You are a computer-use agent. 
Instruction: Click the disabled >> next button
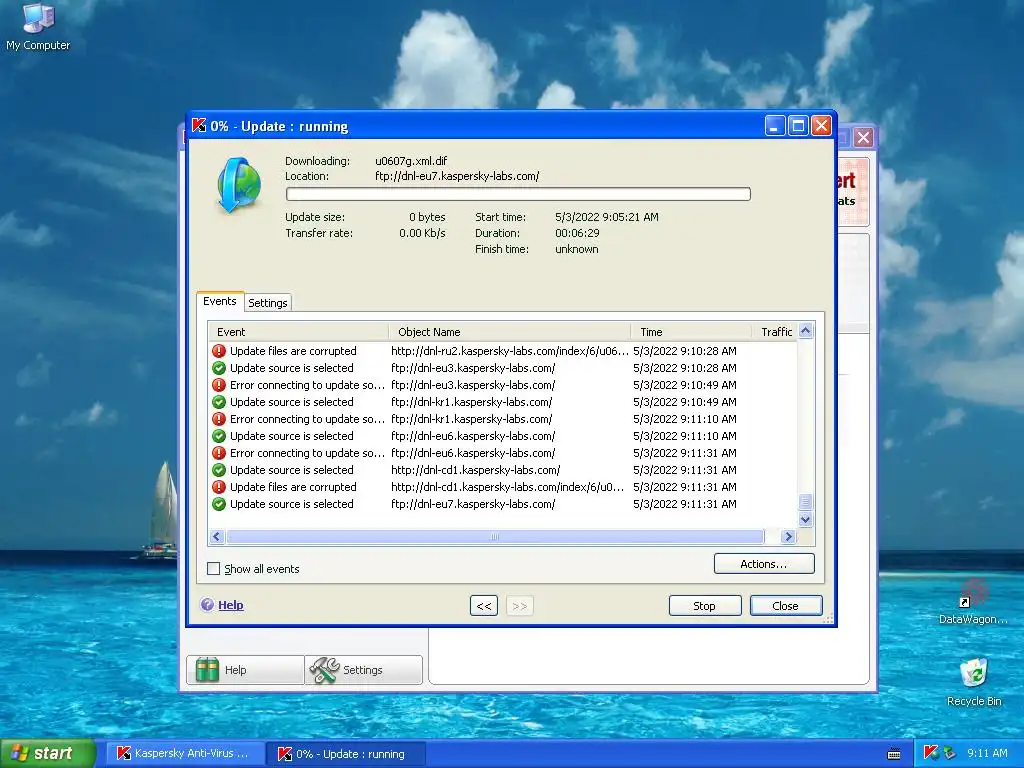tap(520, 605)
